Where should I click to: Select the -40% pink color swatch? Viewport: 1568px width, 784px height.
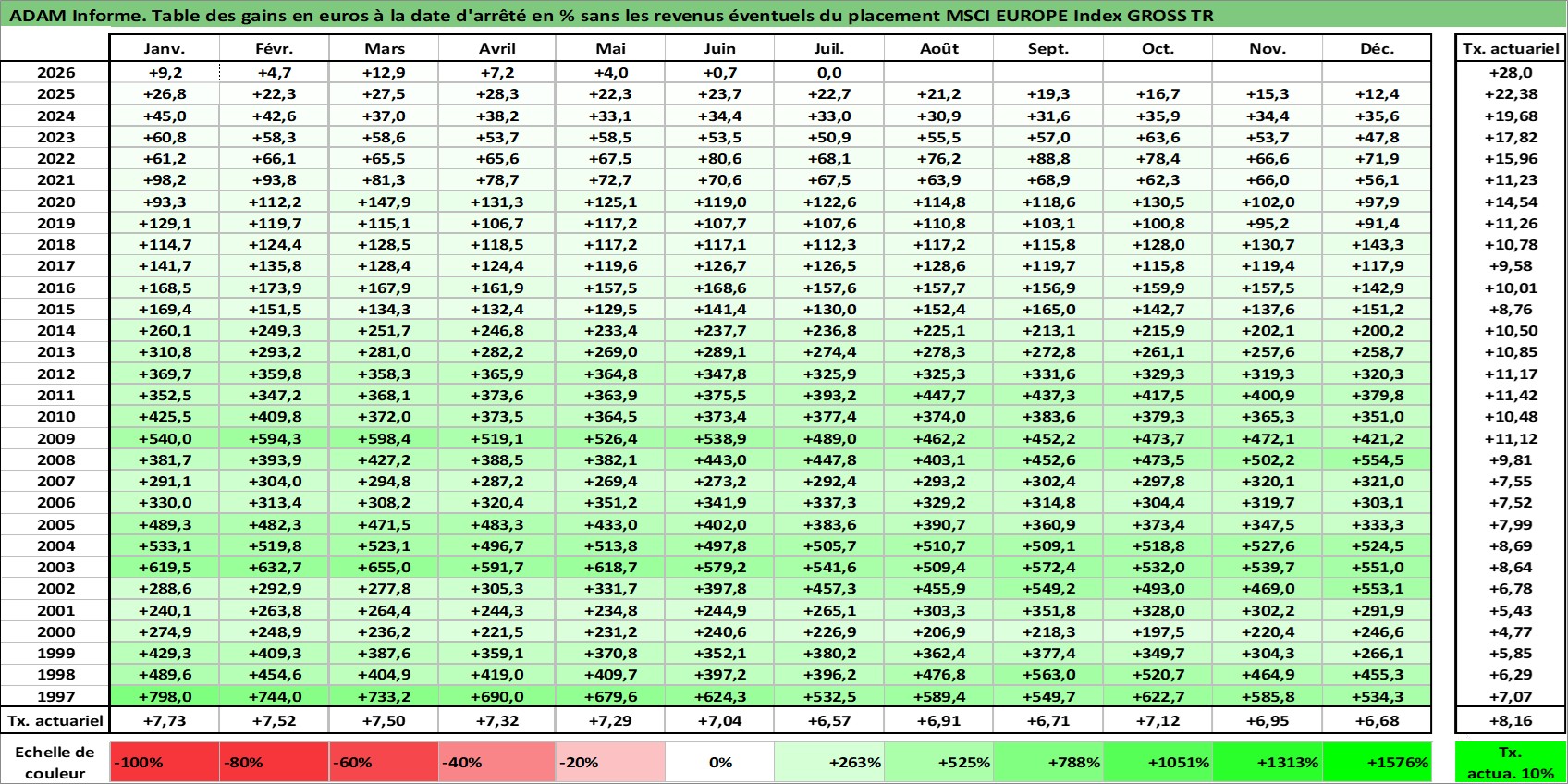pos(497,762)
